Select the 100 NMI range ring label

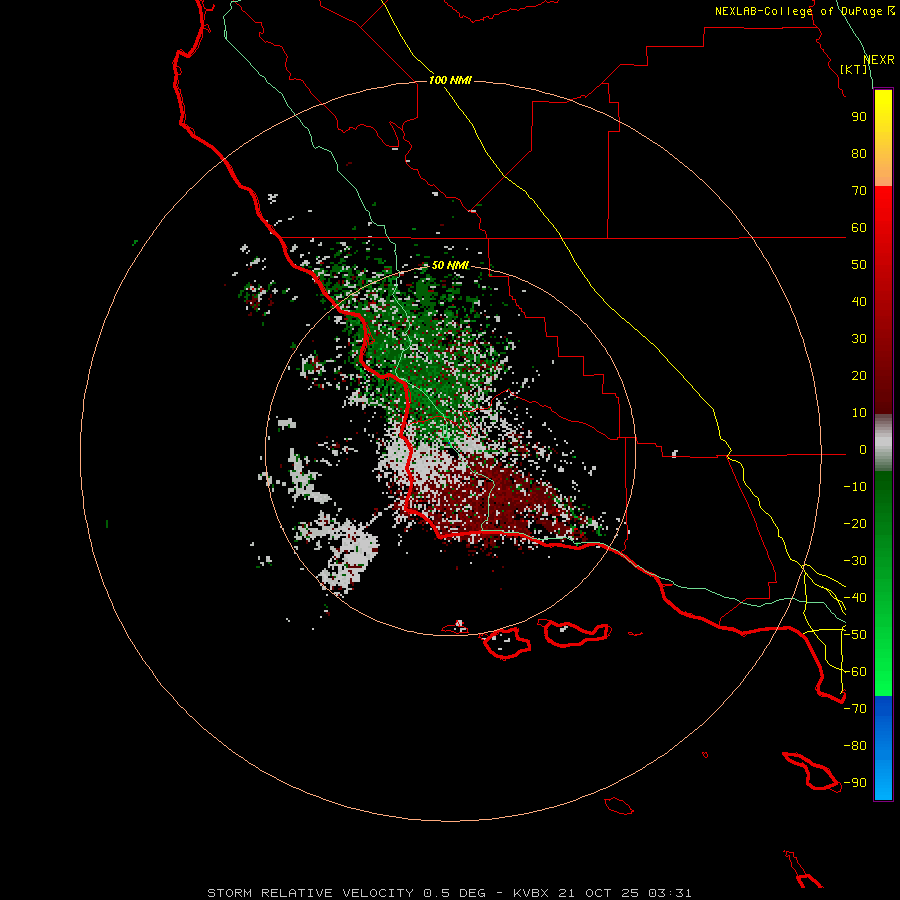click(x=450, y=80)
